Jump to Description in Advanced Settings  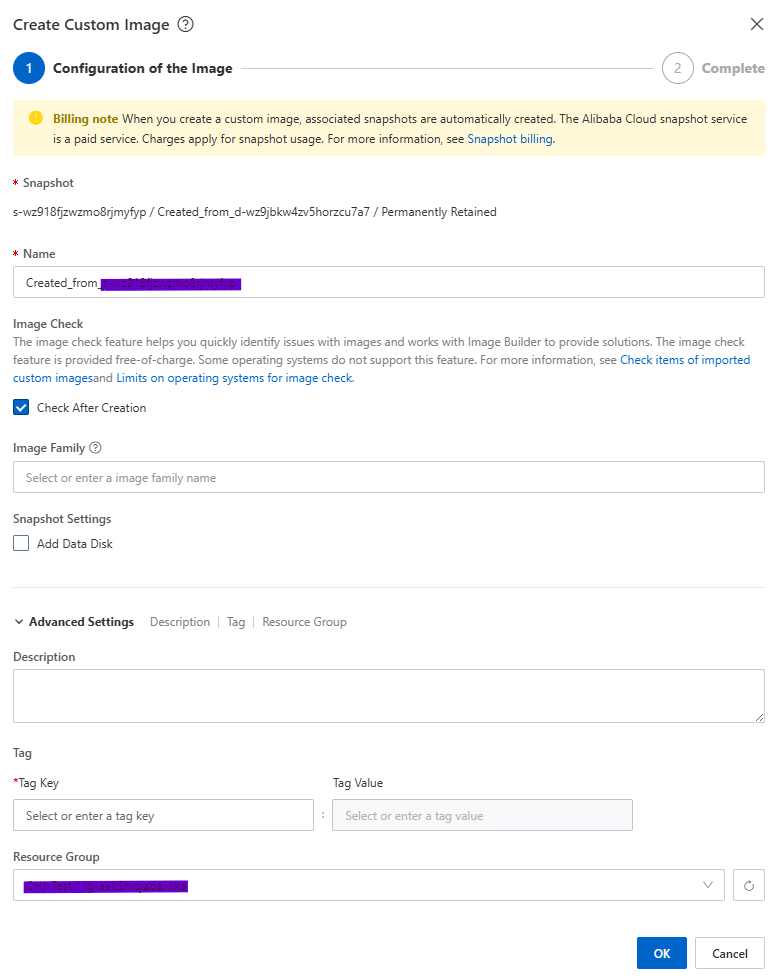click(180, 622)
